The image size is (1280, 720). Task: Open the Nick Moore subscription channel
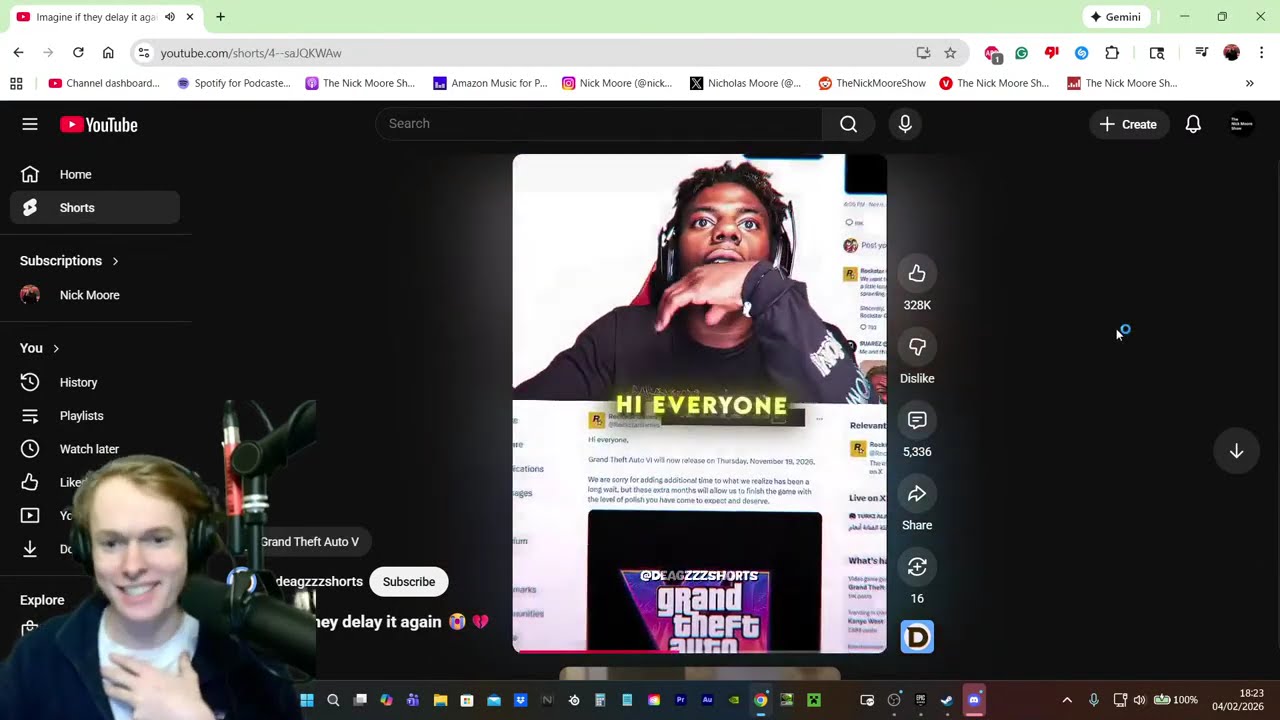[95, 295]
